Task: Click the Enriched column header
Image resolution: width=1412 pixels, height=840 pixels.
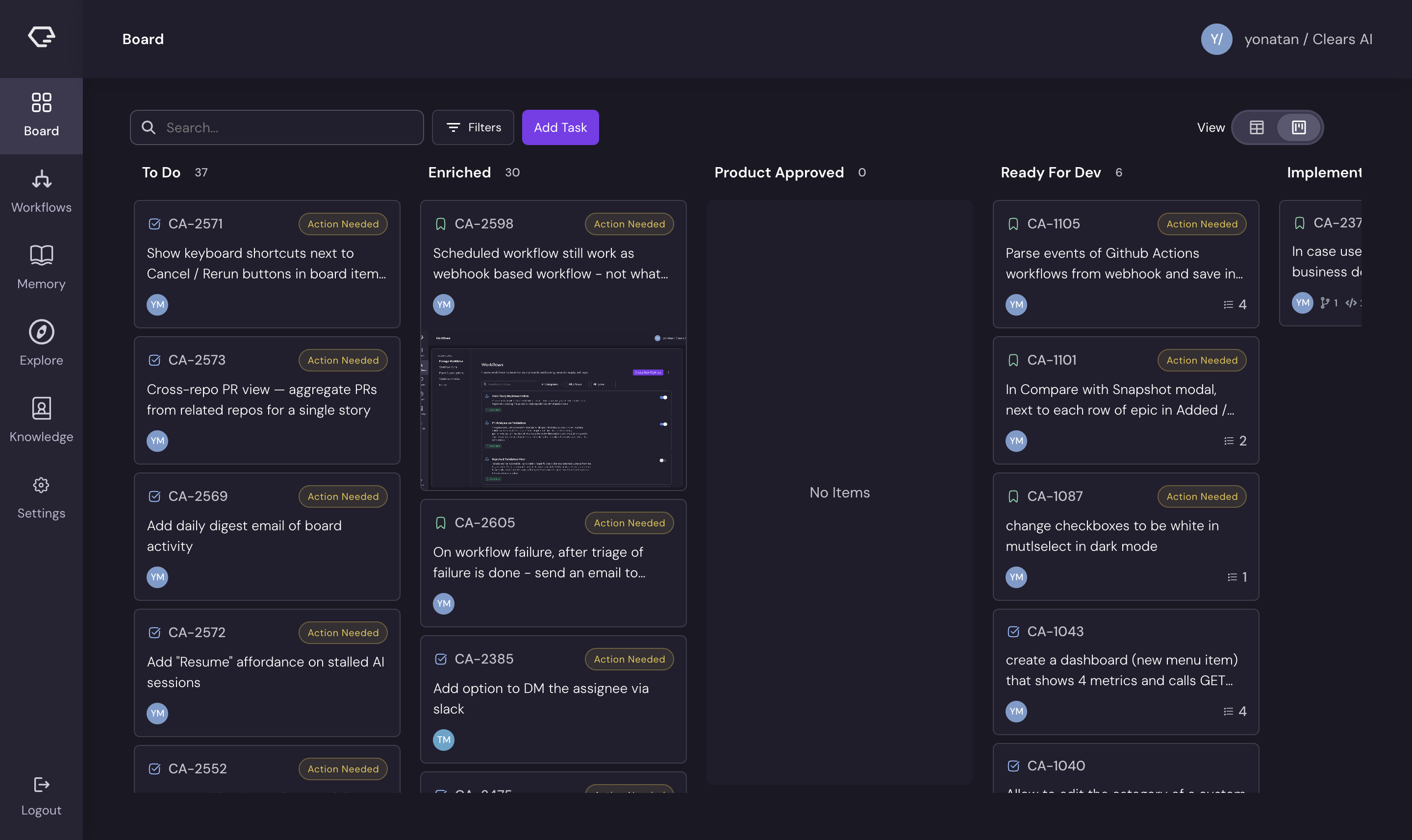Action: 459,173
